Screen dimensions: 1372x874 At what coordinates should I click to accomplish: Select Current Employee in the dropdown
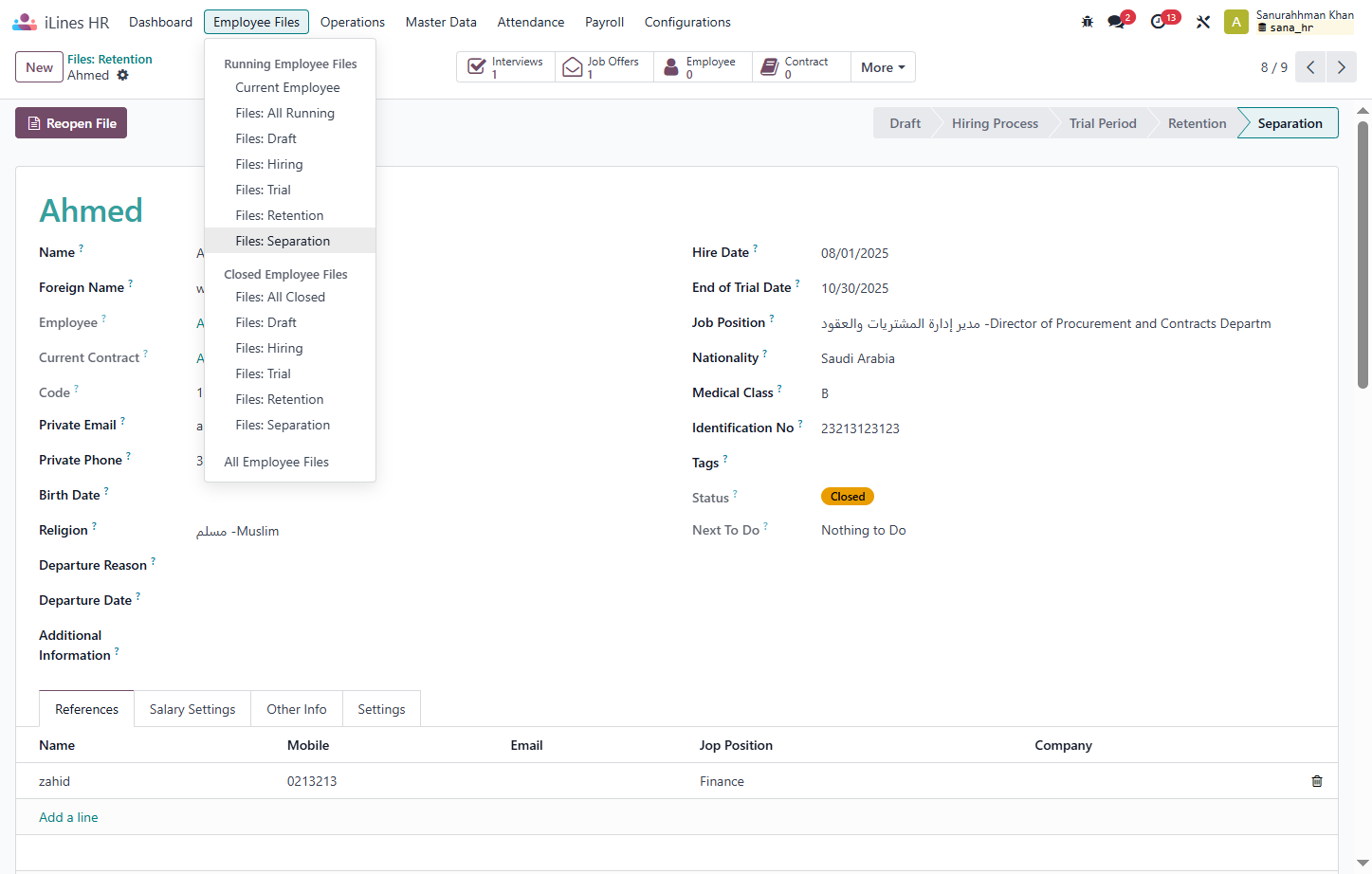[290, 87]
